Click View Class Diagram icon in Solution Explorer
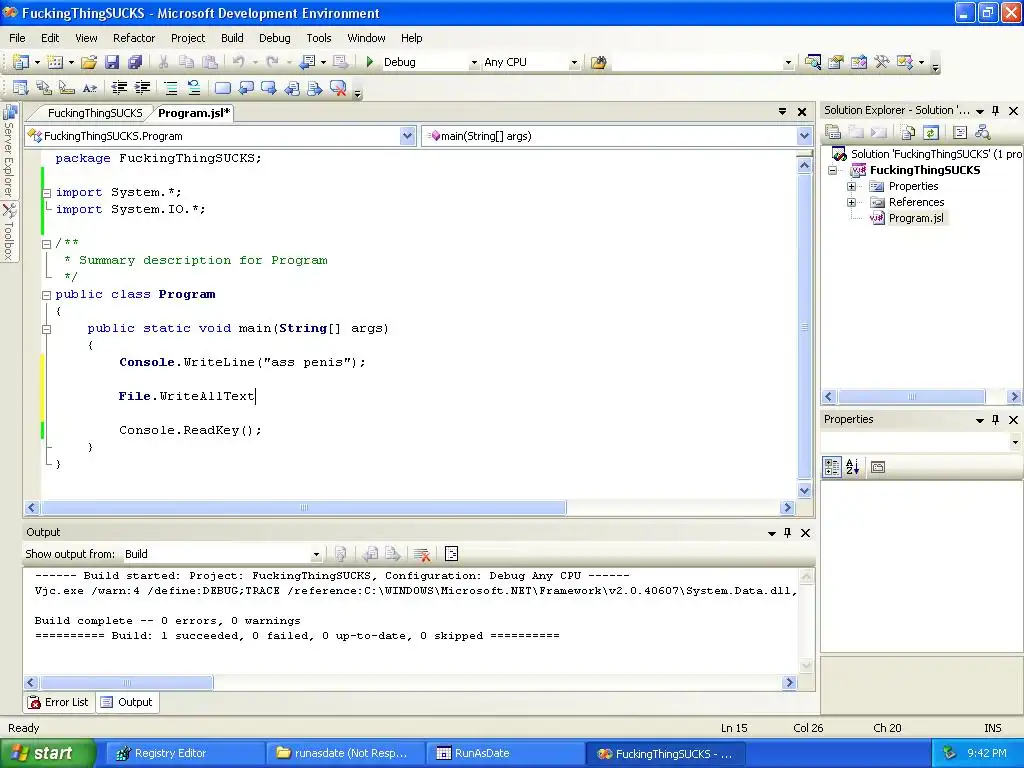The height and width of the screenshot is (768, 1024). click(982, 133)
